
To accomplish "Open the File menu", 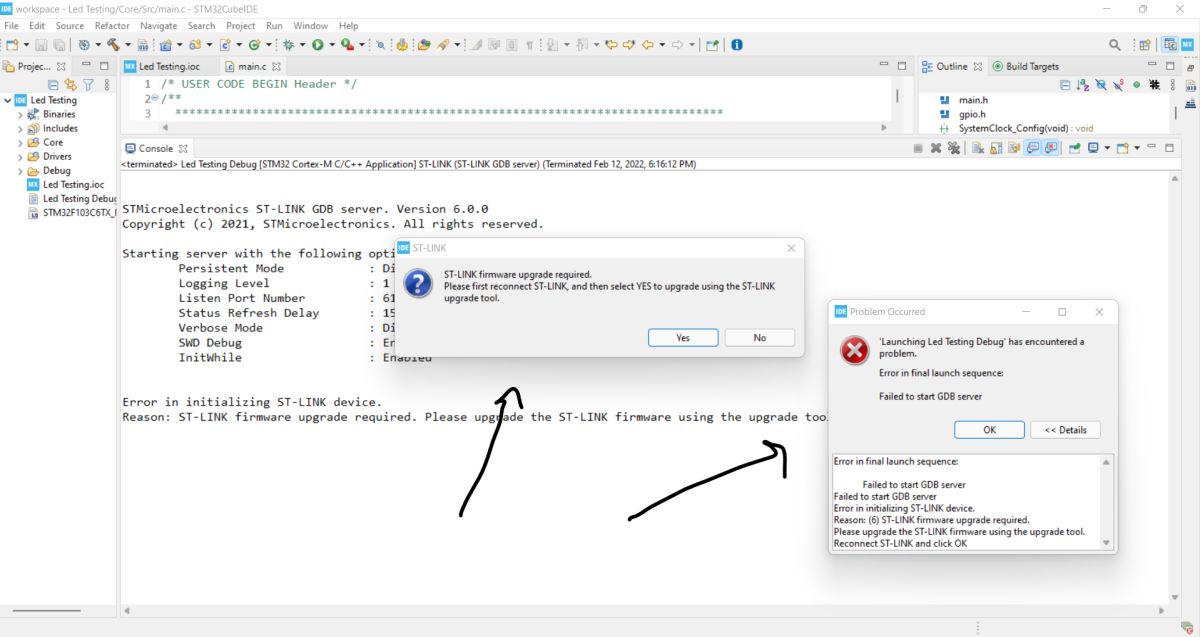I will click(x=11, y=25).
